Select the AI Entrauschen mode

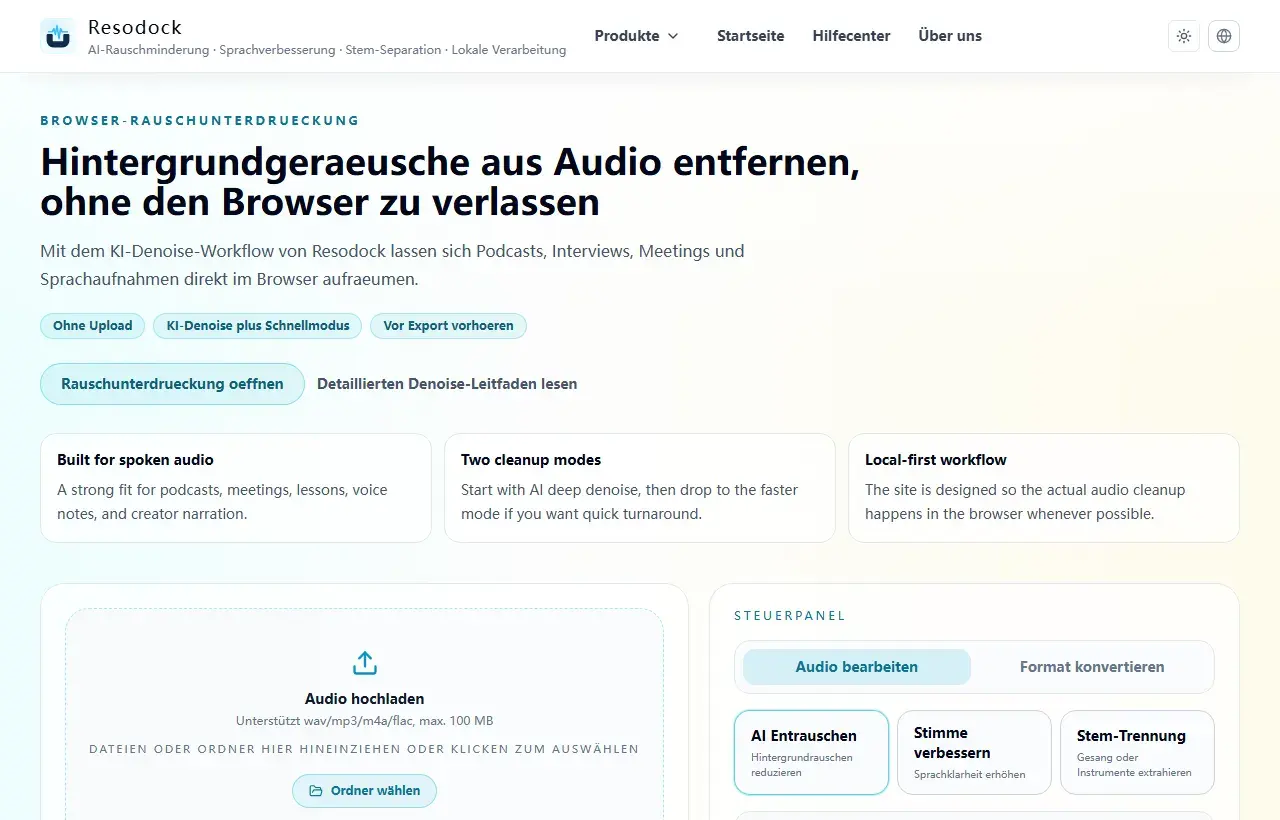tap(811, 752)
